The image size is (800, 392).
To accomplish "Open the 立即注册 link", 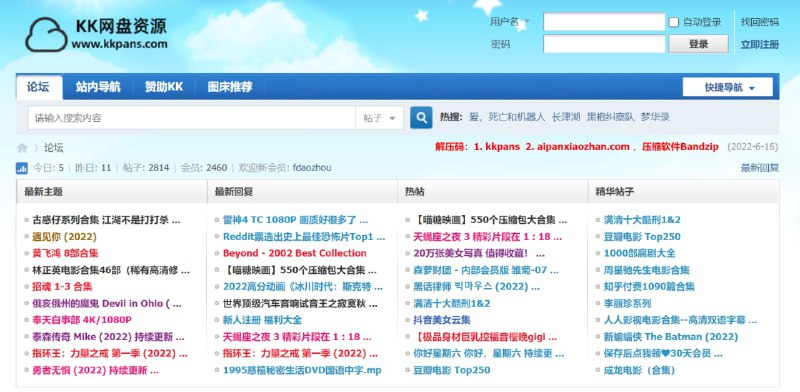I will tap(760, 44).
